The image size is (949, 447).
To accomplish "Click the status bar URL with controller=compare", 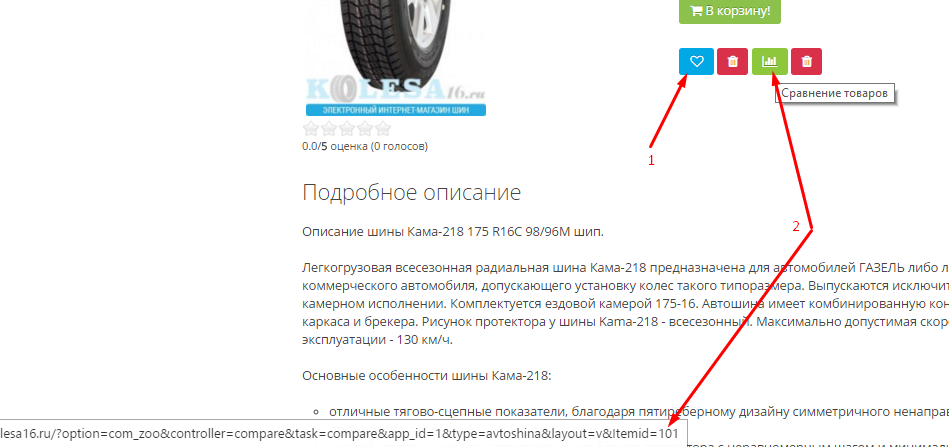I will [x=343, y=433].
